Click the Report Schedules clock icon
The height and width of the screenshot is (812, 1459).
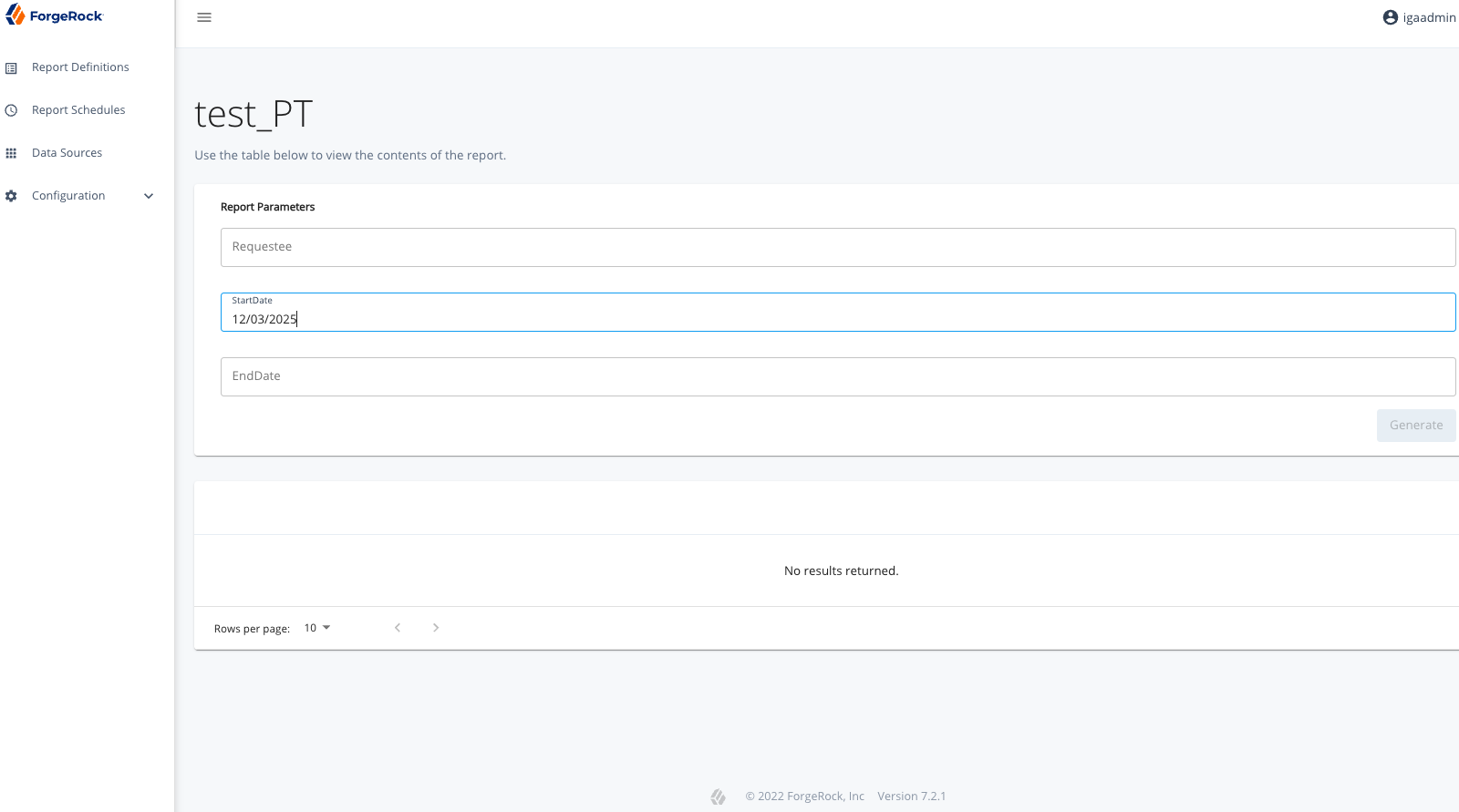(x=11, y=110)
